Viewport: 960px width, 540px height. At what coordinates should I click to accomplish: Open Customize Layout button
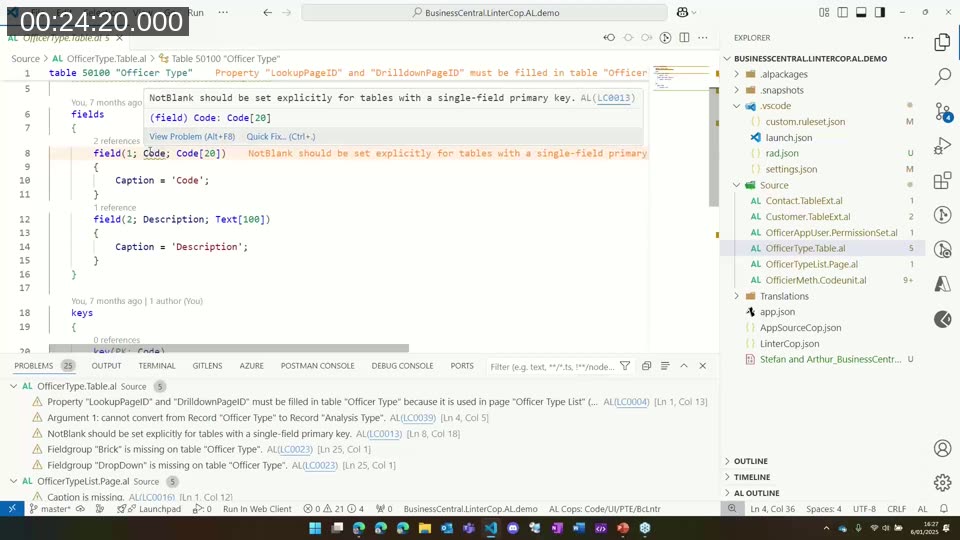tap(824, 12)
